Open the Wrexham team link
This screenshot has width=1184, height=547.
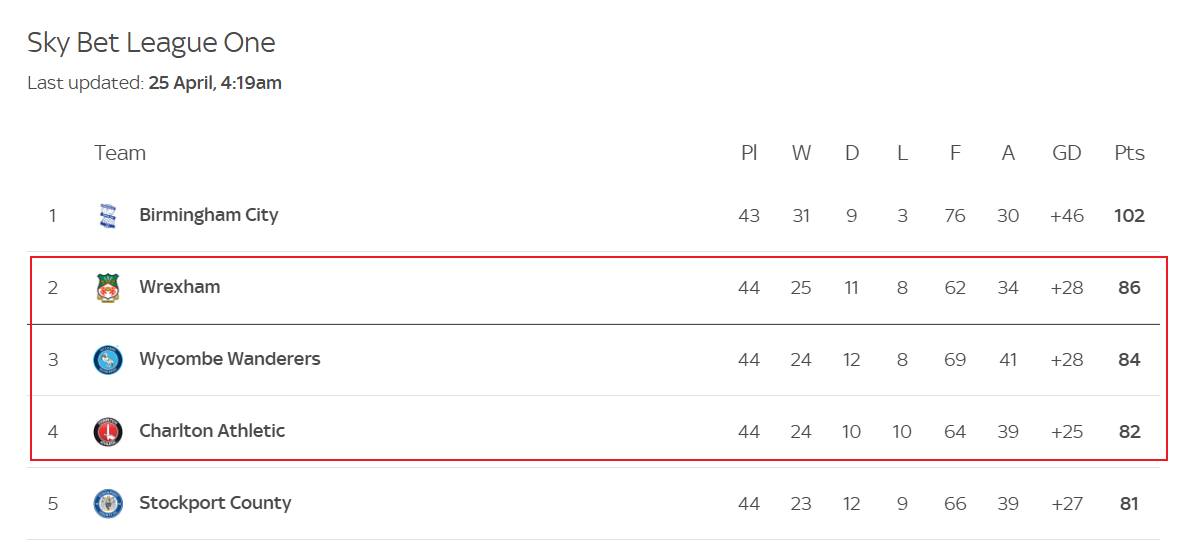(x=180, y=287)
